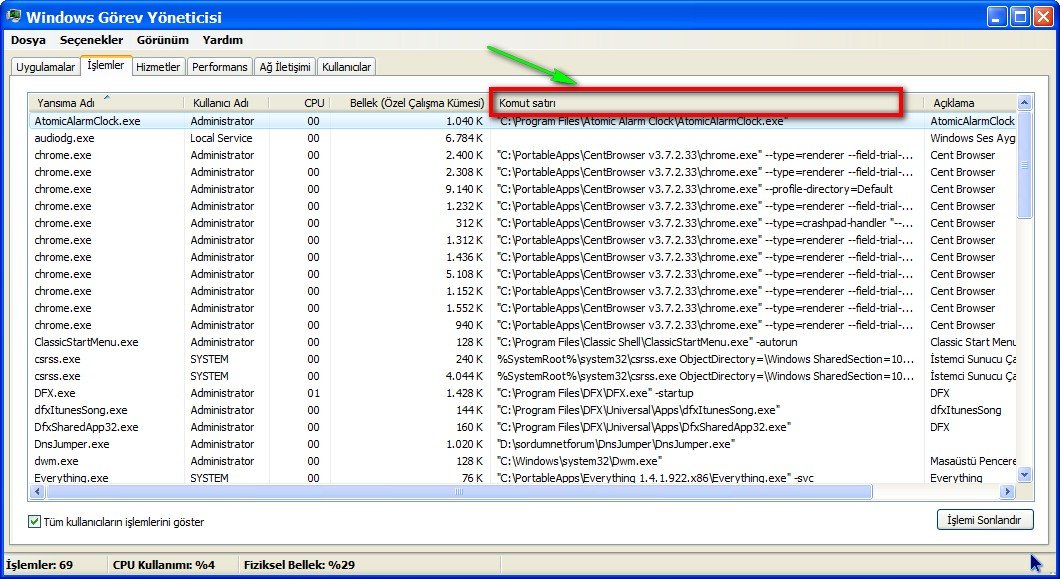The height and width of the screenshot is (579, 1060).
Task: Click the vertical scrollbar thumb
Action: point(1024,165)
